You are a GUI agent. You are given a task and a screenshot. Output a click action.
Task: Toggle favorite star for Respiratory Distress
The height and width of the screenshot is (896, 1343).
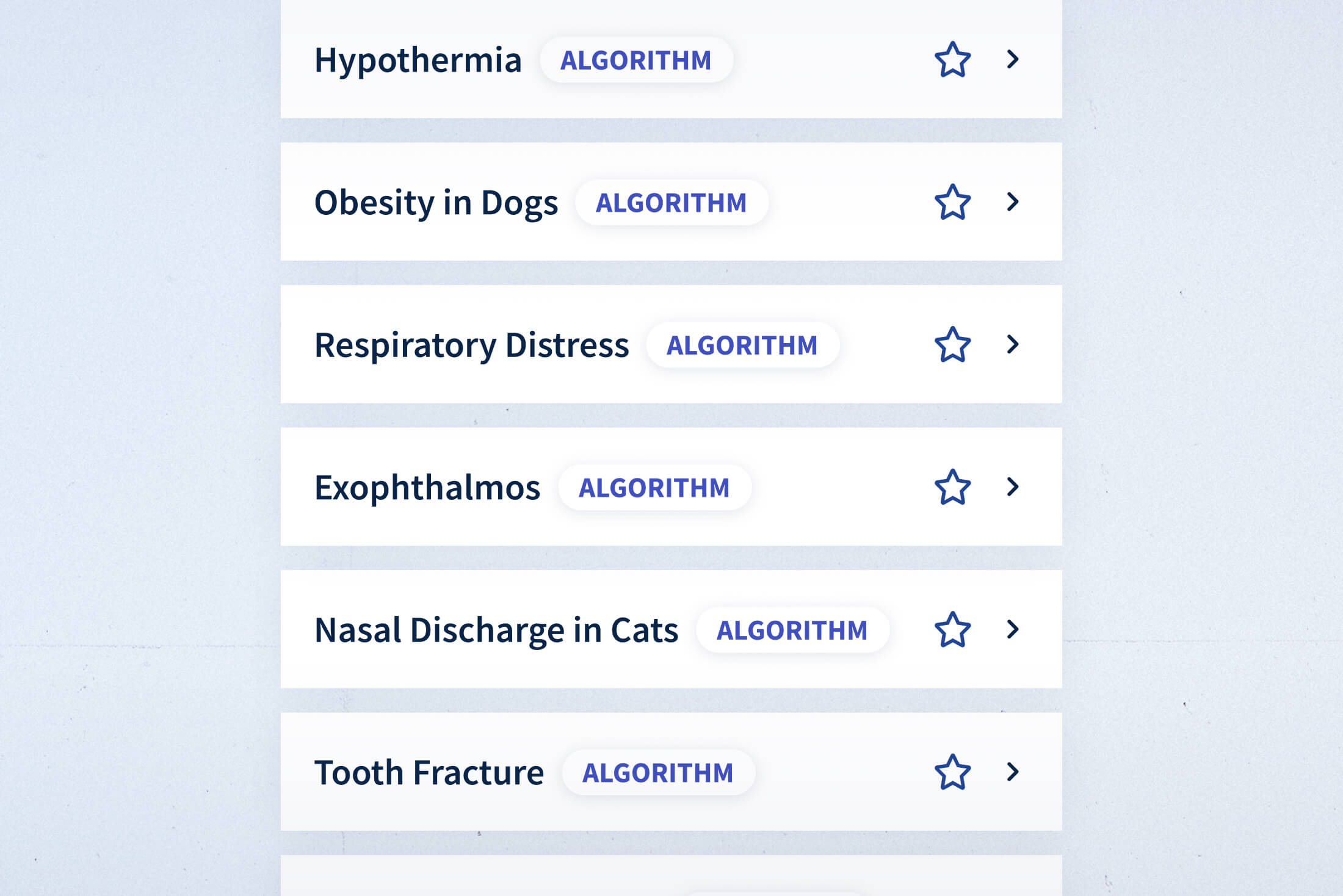pyautogui.click(x=952, y=345)
